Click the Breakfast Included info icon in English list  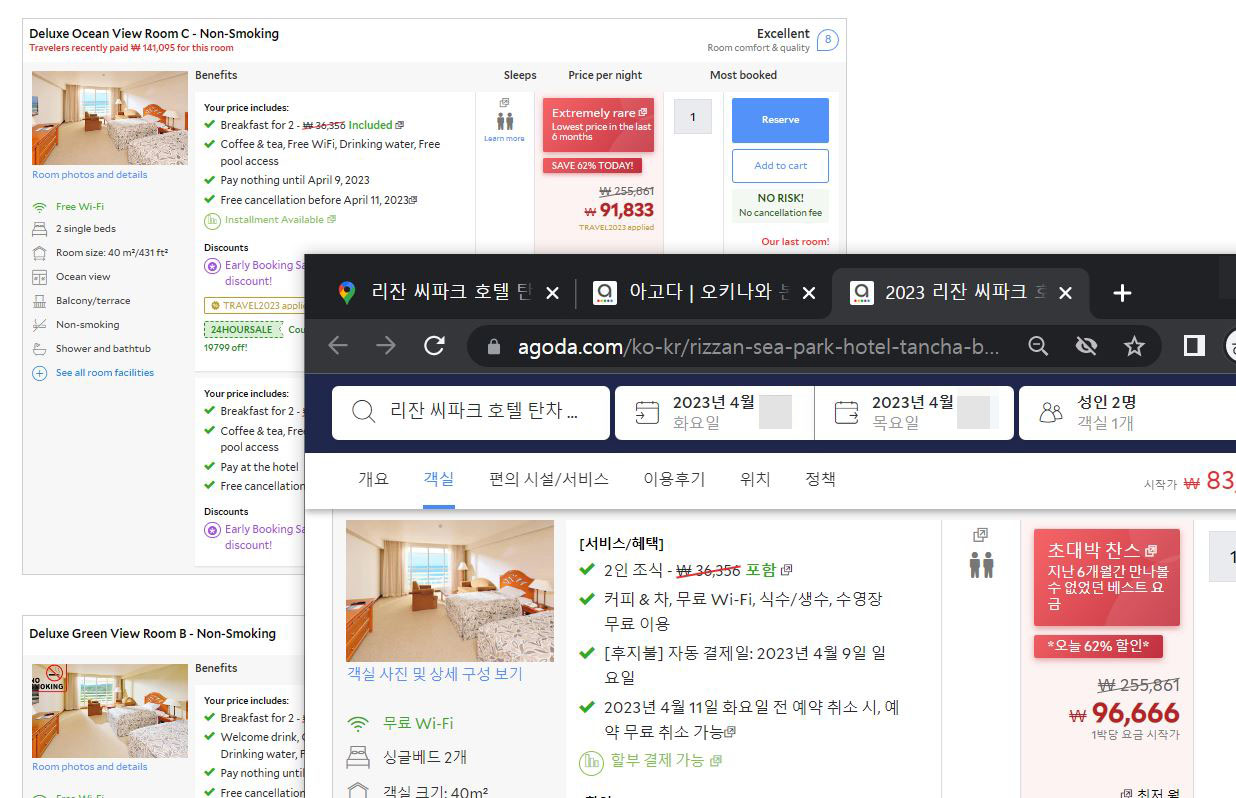coord(399,126)
